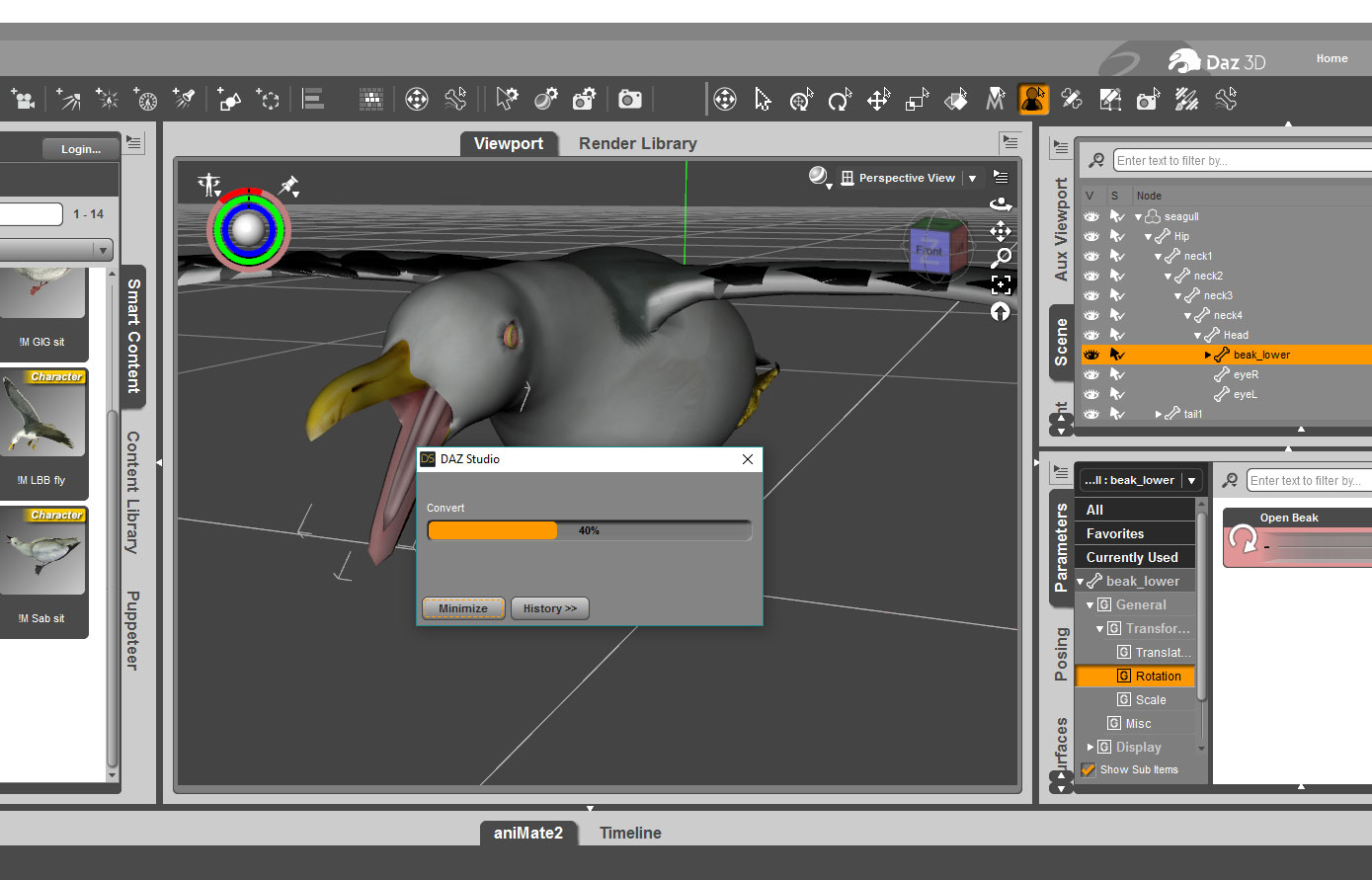Toggle eyeR bone visibility
Image resolution: width=1372 pixels, height=880 pixels.
click(x=1091, y=374)
